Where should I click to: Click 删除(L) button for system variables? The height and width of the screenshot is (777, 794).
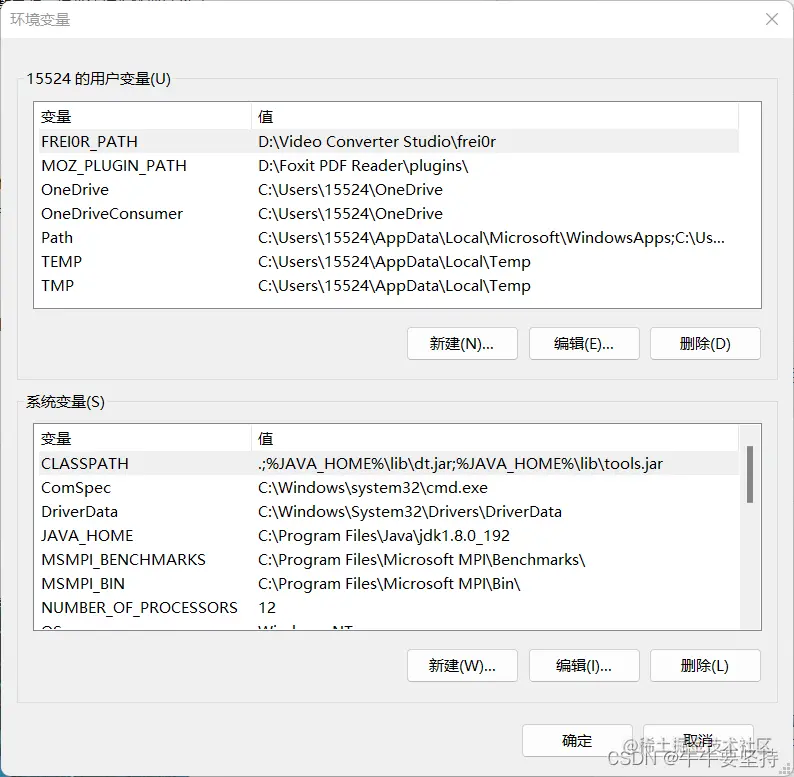tap(705, 666)
